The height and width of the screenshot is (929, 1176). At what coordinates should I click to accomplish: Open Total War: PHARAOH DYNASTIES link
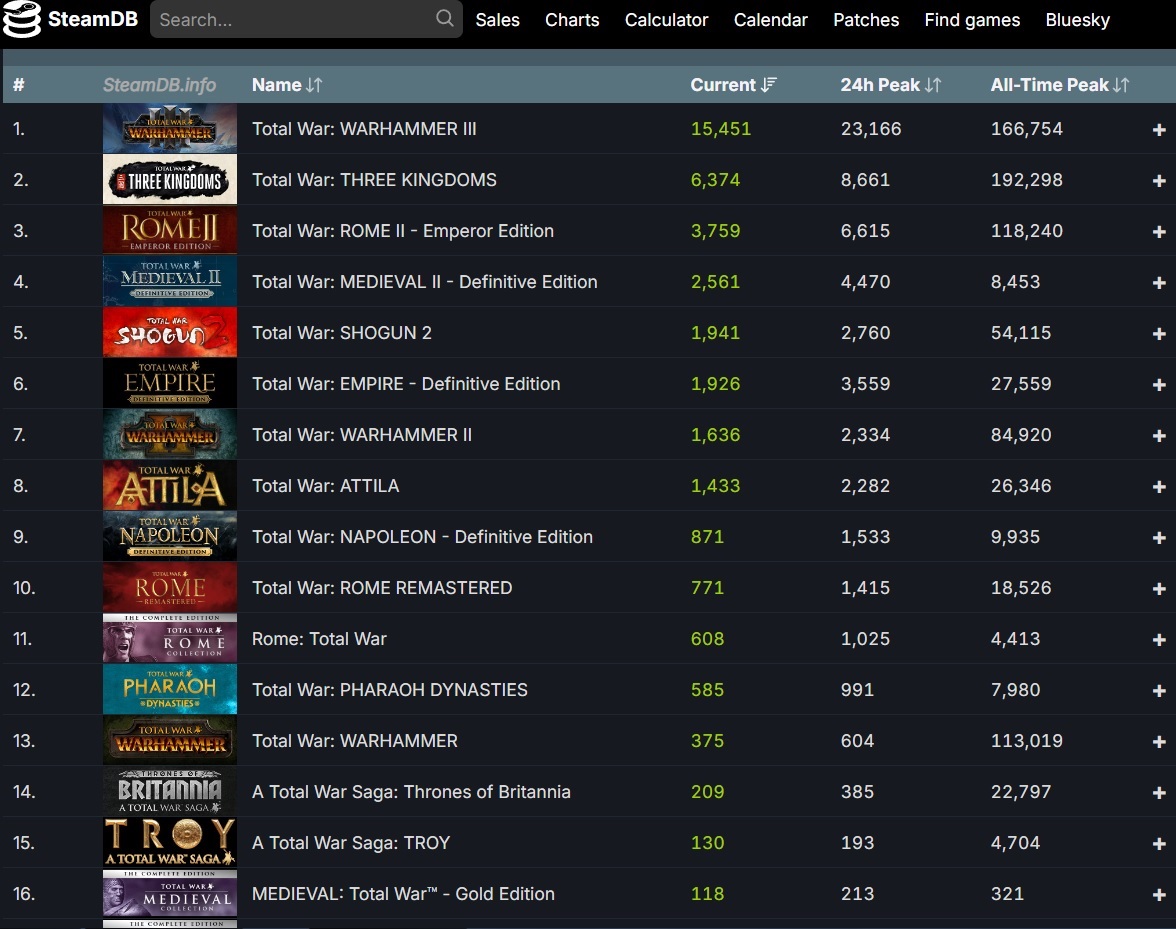389,690
